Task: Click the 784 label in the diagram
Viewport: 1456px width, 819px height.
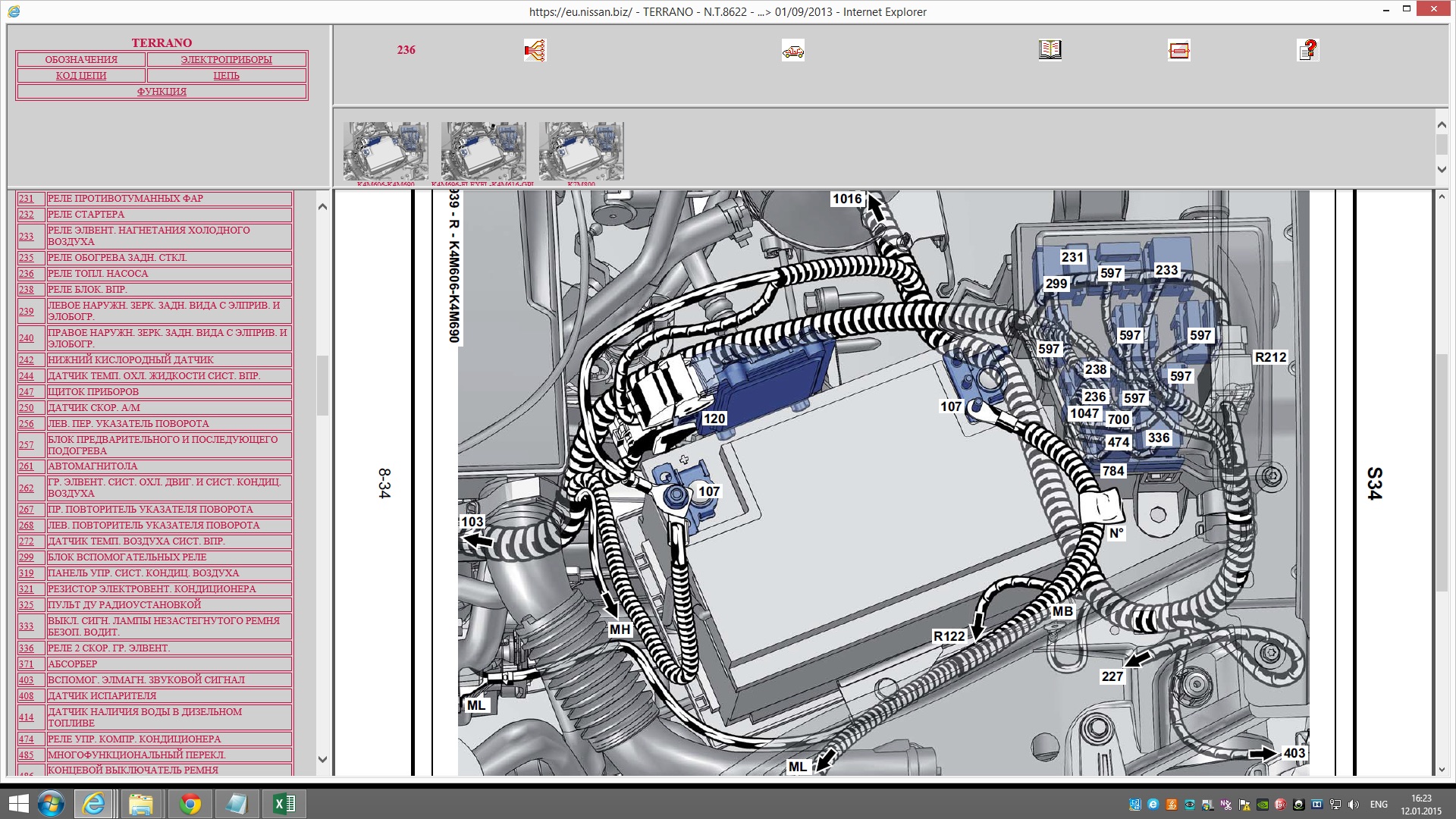Action: coord(1113,471)
